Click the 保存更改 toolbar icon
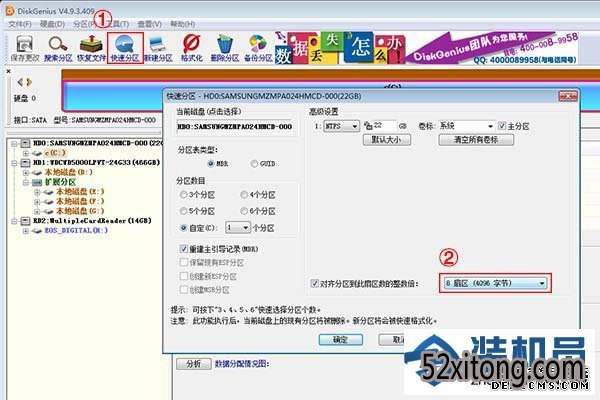This screenshot has width=600, height=400. pos(24,49)
